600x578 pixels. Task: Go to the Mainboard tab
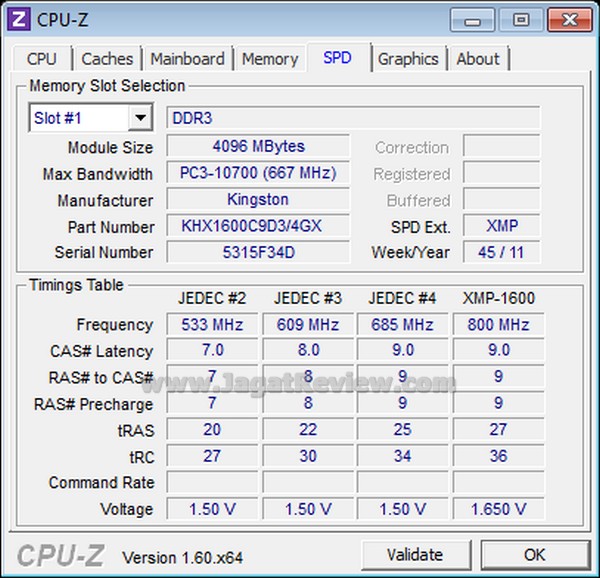coord(188,59)
